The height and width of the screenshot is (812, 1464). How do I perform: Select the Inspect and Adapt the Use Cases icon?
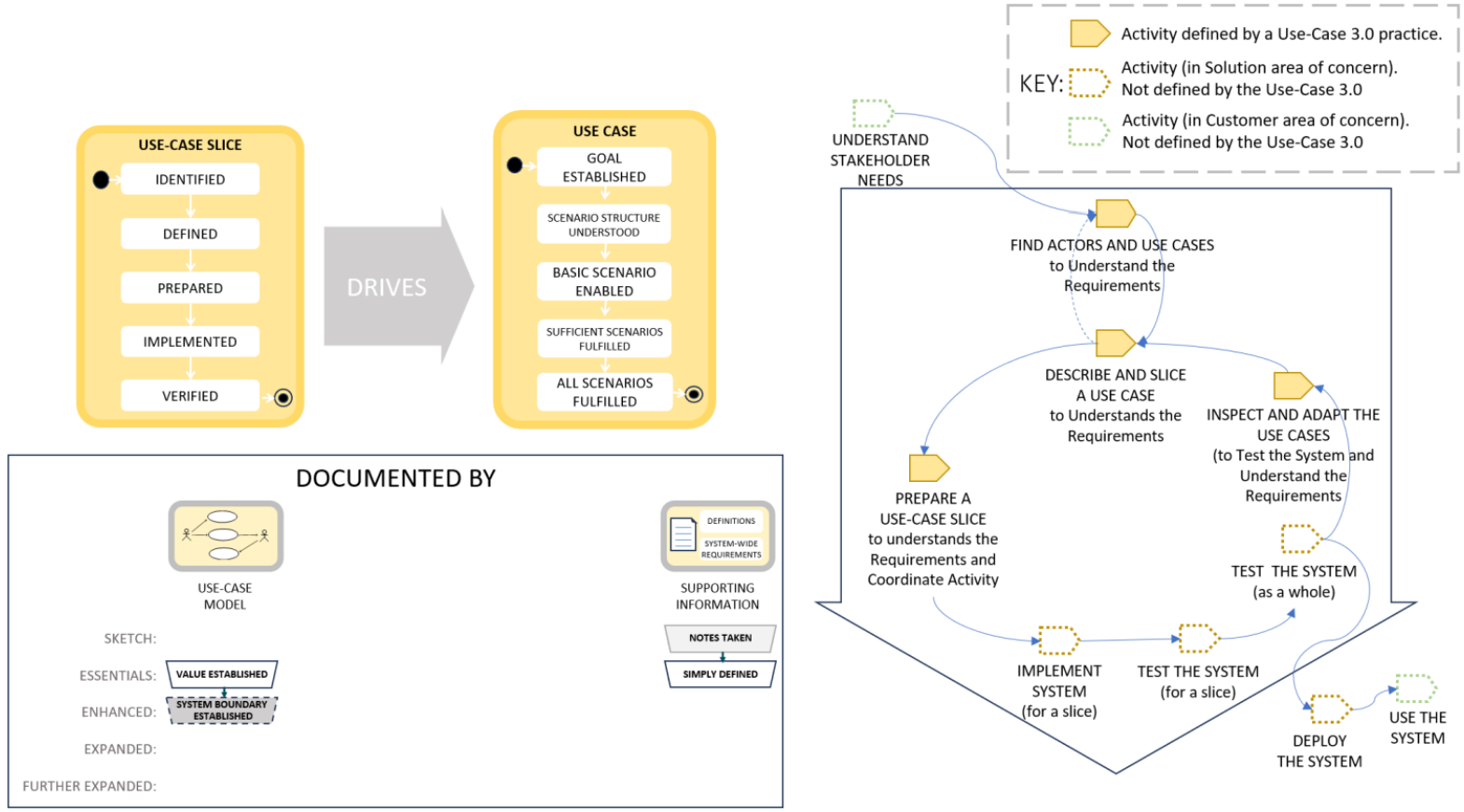(x=1292, y=385)
